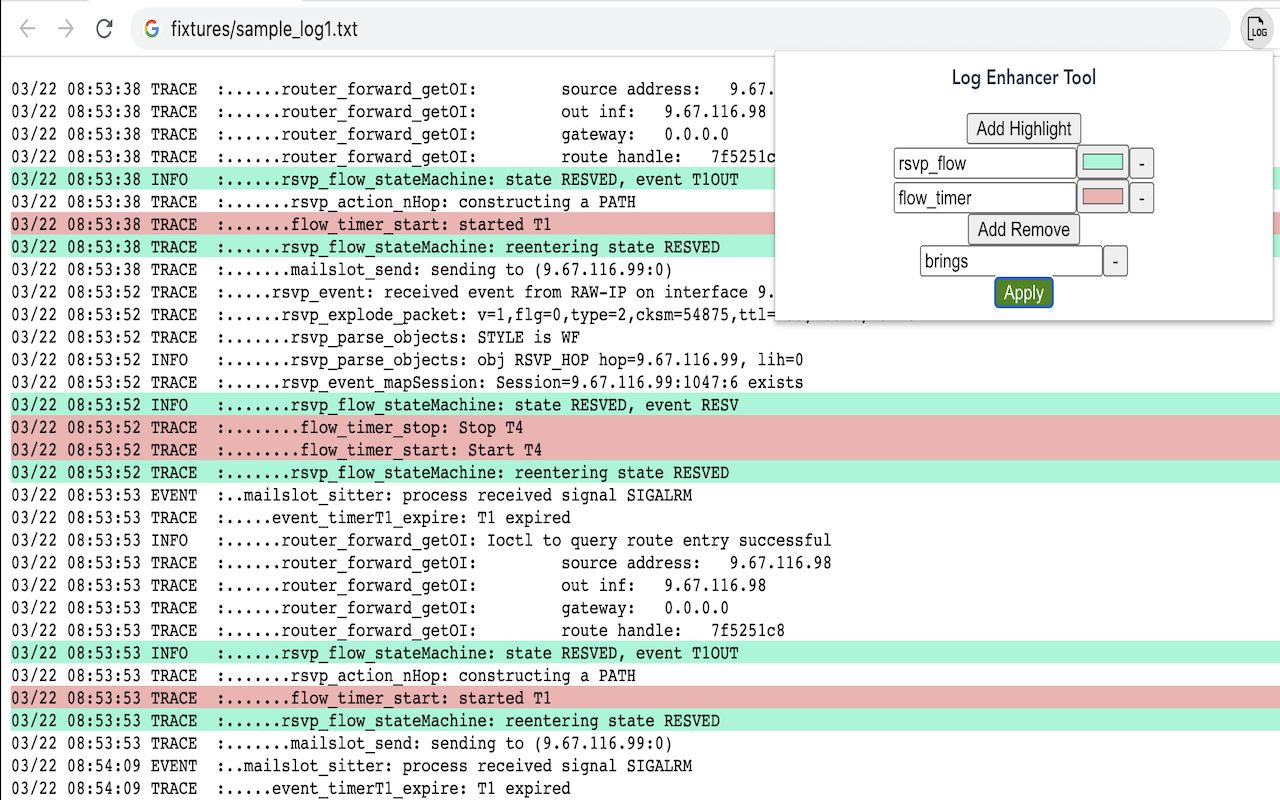Click the 'STYLE is WF' log line
Image resolution: width=1280 pixels, height=800 pixels.
[x=295, y=337]
